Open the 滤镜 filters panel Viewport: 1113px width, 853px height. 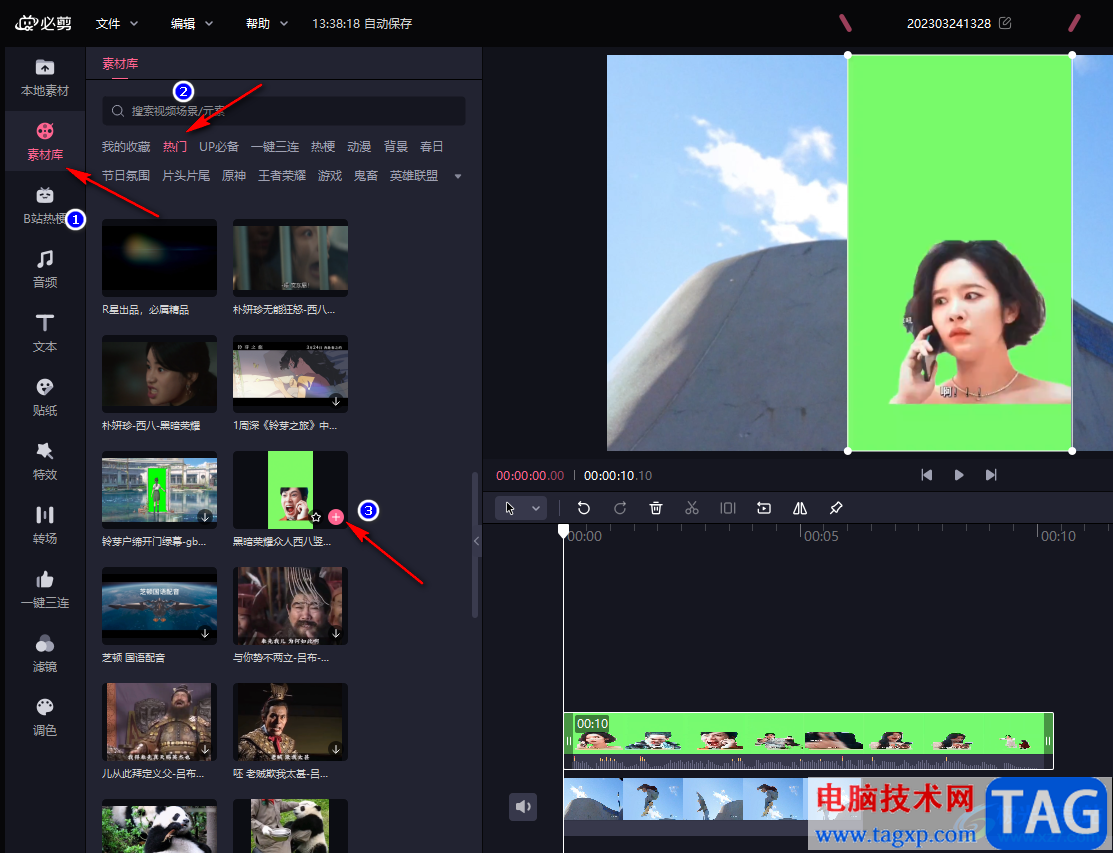[x=45, y=654]
